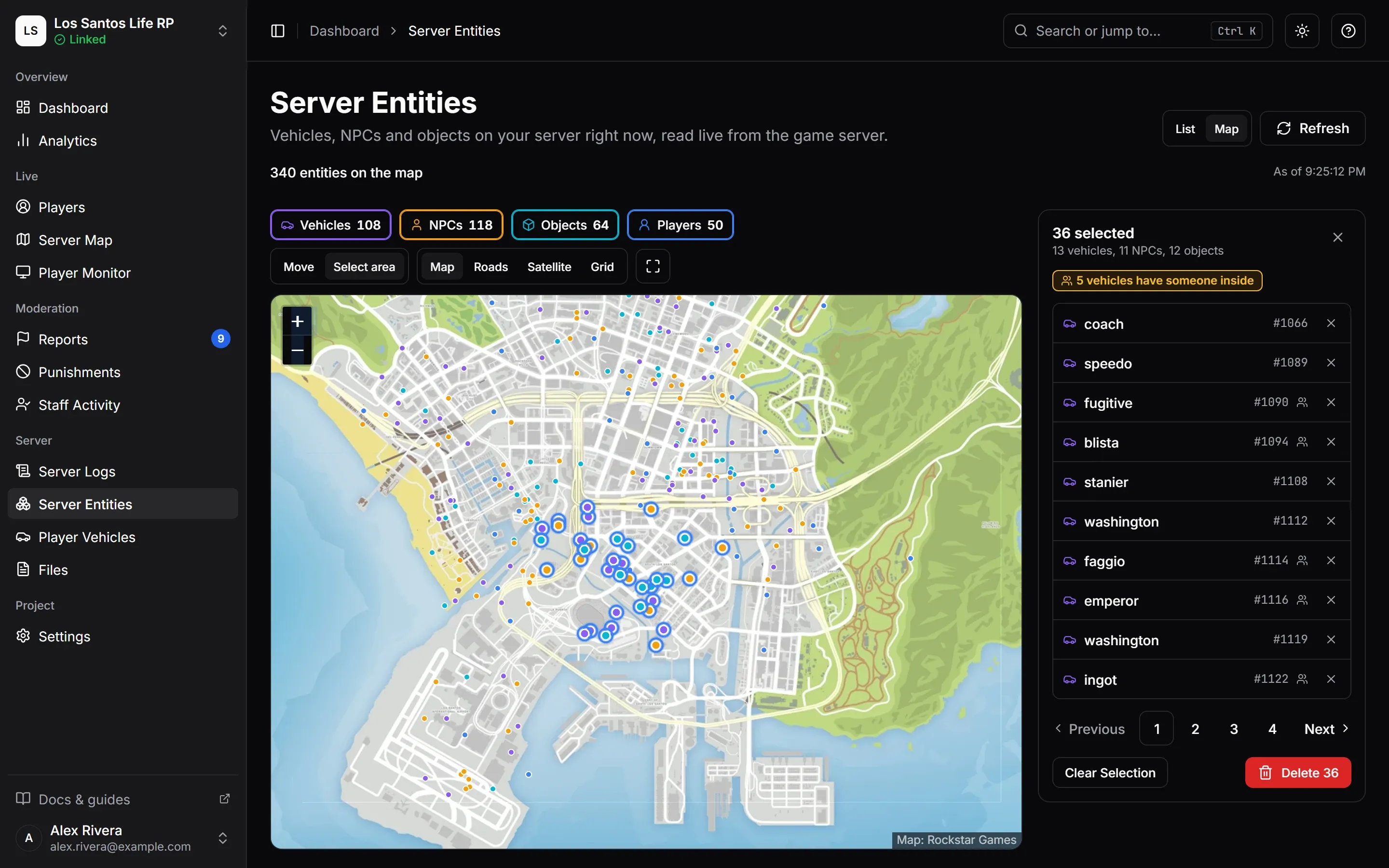Click Clear Selection button
The width and height of the screenshot is (1389, 868).
click(1109, 773)
